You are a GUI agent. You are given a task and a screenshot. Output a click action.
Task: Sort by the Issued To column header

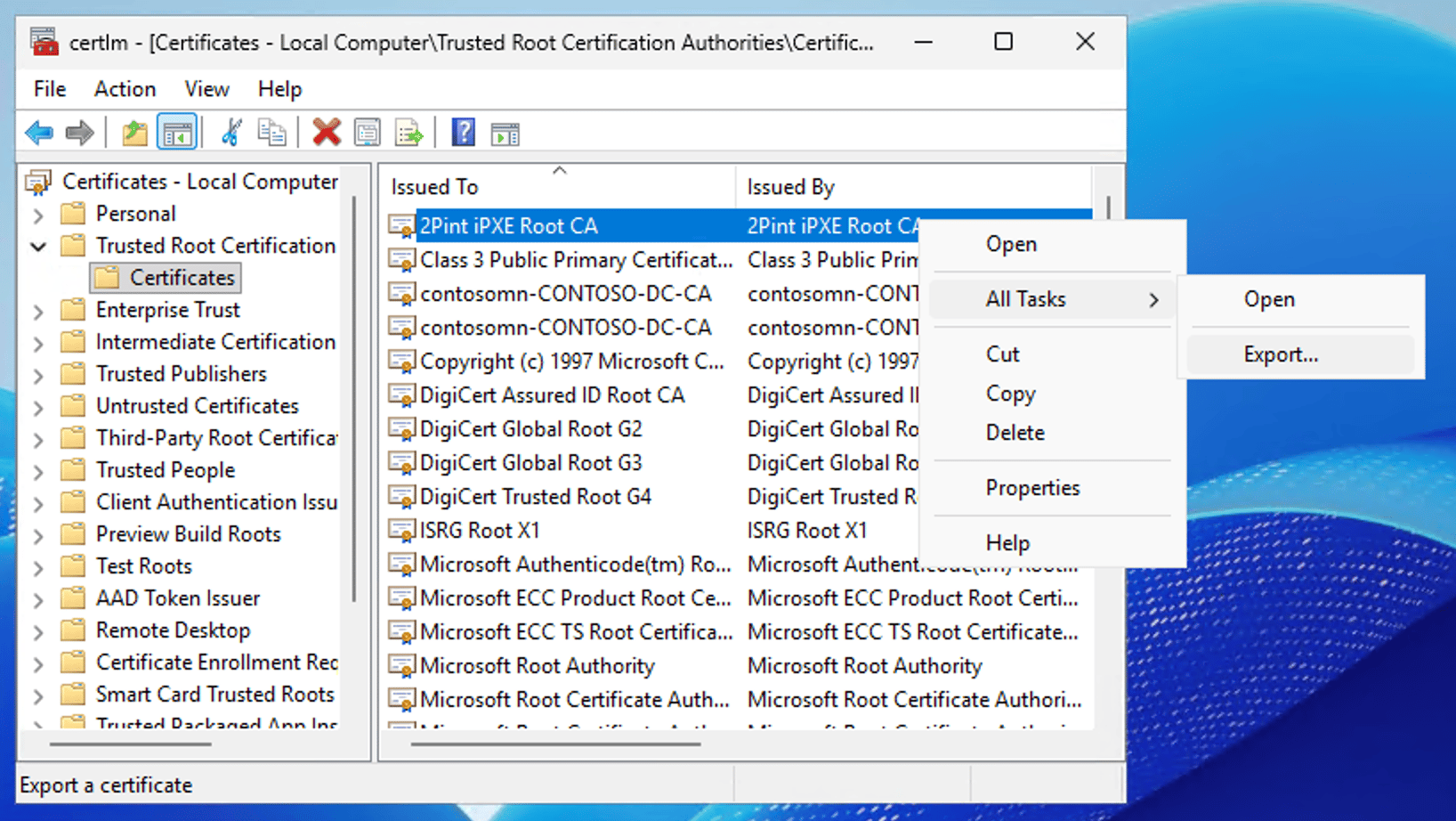click(x=558, y=186)
